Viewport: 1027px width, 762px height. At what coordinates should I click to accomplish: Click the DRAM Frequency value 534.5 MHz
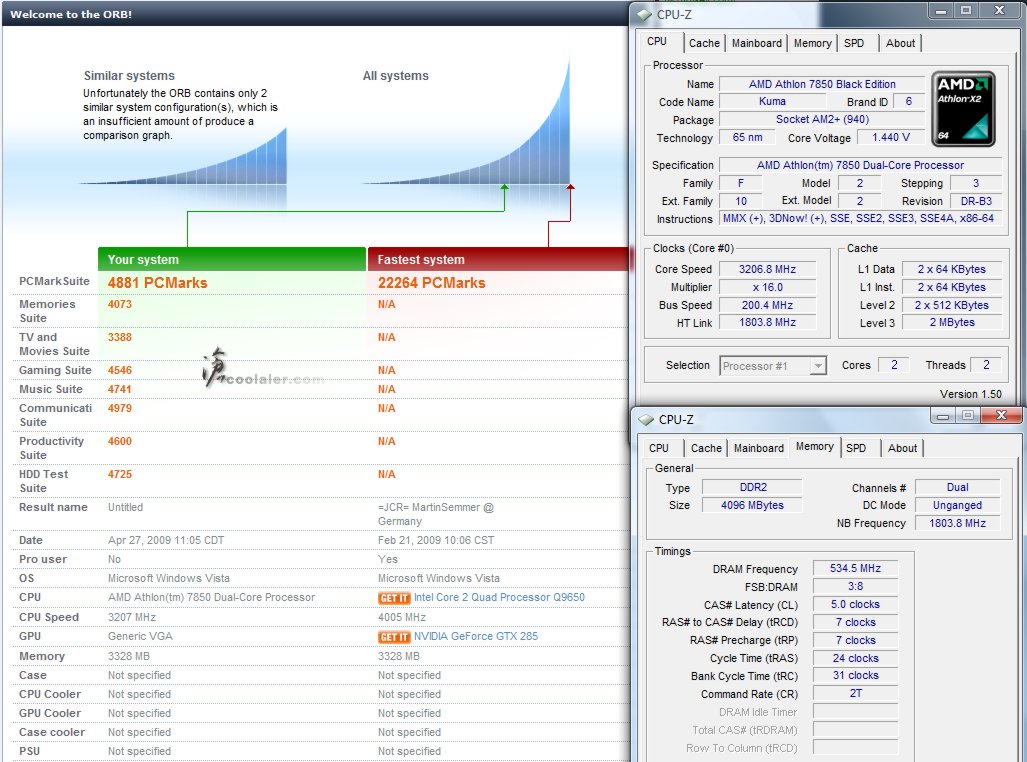click(x=855, y=569)
